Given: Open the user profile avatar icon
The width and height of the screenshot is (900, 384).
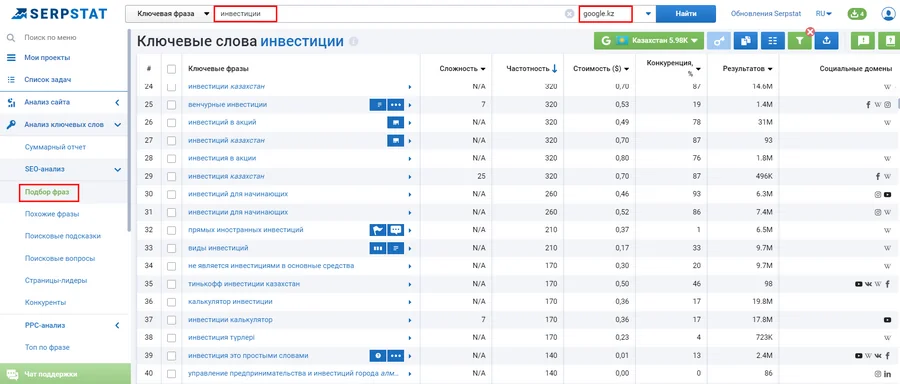Looking at the screenshot, I should 889,14.
